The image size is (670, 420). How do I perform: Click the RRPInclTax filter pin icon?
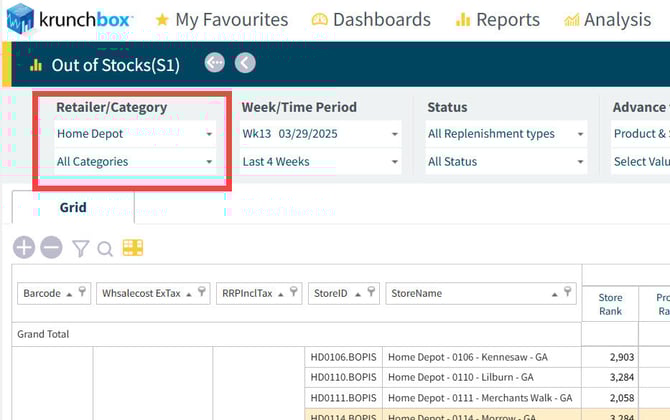(x=294, y=292)
